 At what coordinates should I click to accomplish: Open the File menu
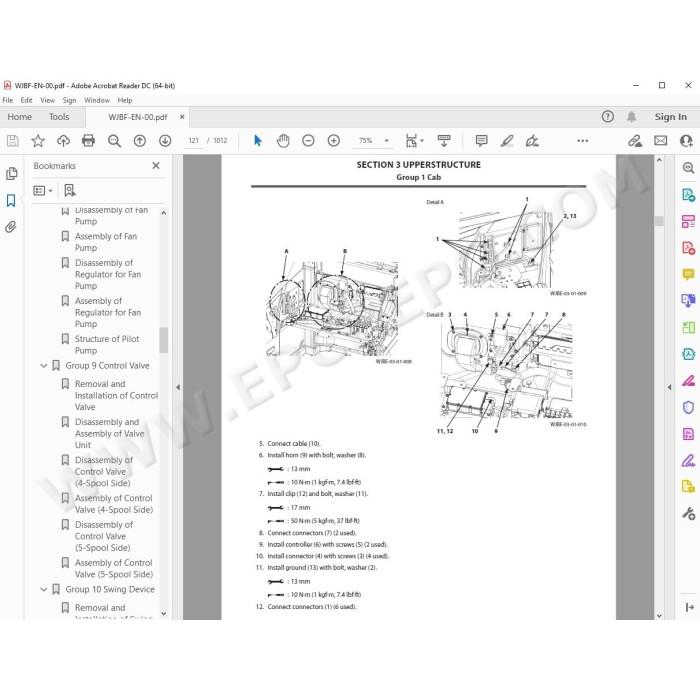(8, 100)
